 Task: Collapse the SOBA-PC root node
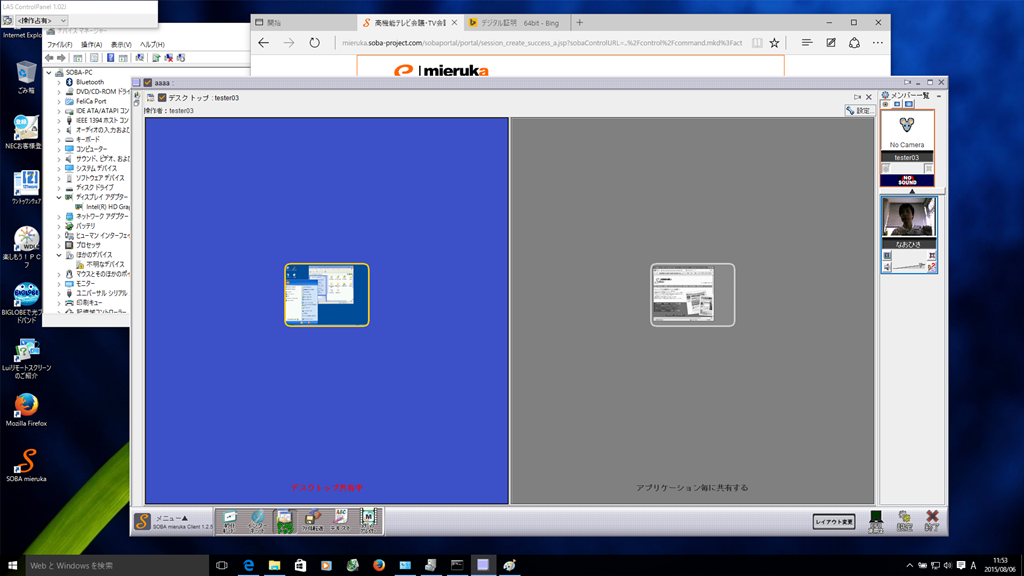[x=49, y=72]
